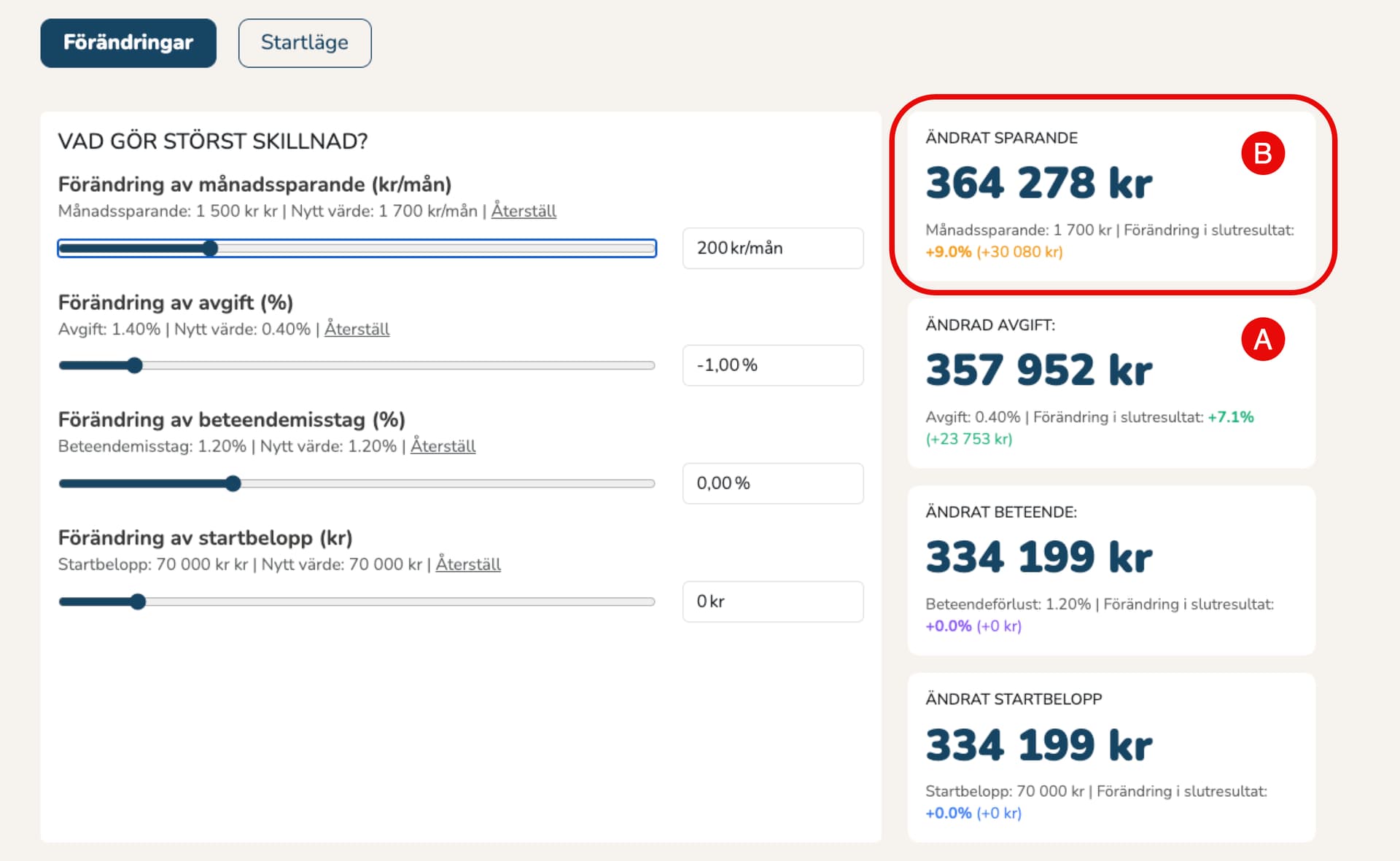Reset beteendemisstag with Återställ link
The width and height of the screenshot is (1400, 861).
click(443, 447)
